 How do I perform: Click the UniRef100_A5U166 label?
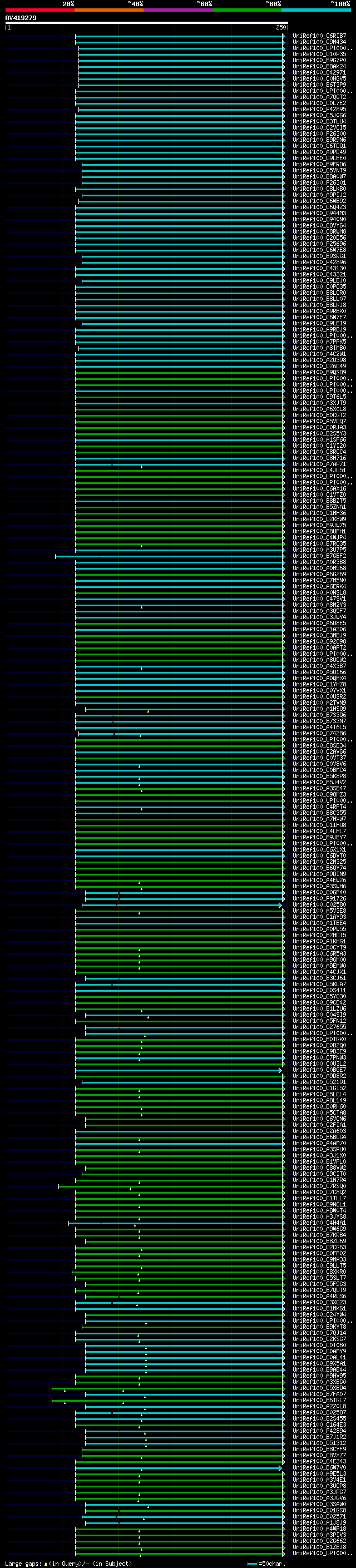[x=319, y=672]
